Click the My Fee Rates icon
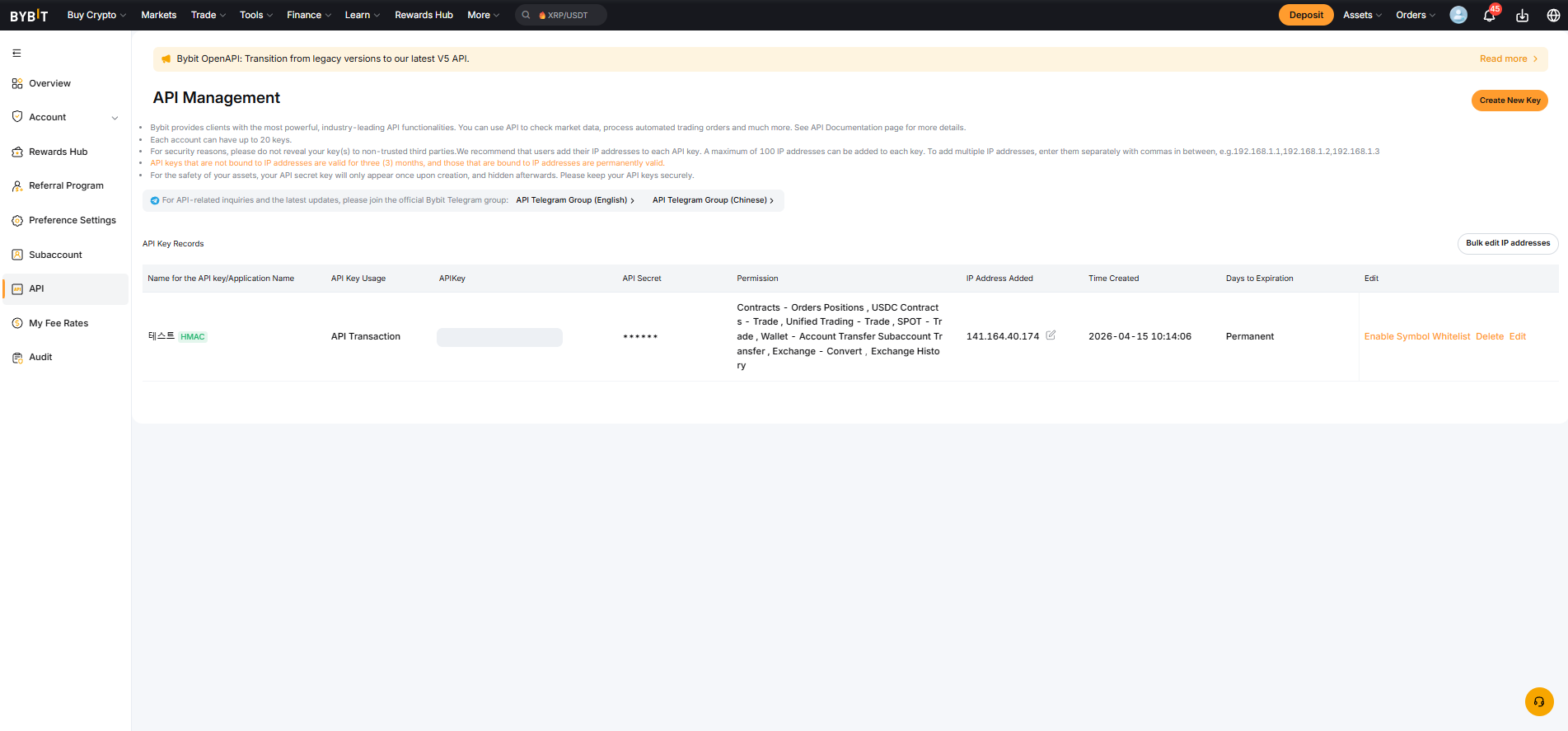The image size is (1568, 731). [x=17, y=323]
